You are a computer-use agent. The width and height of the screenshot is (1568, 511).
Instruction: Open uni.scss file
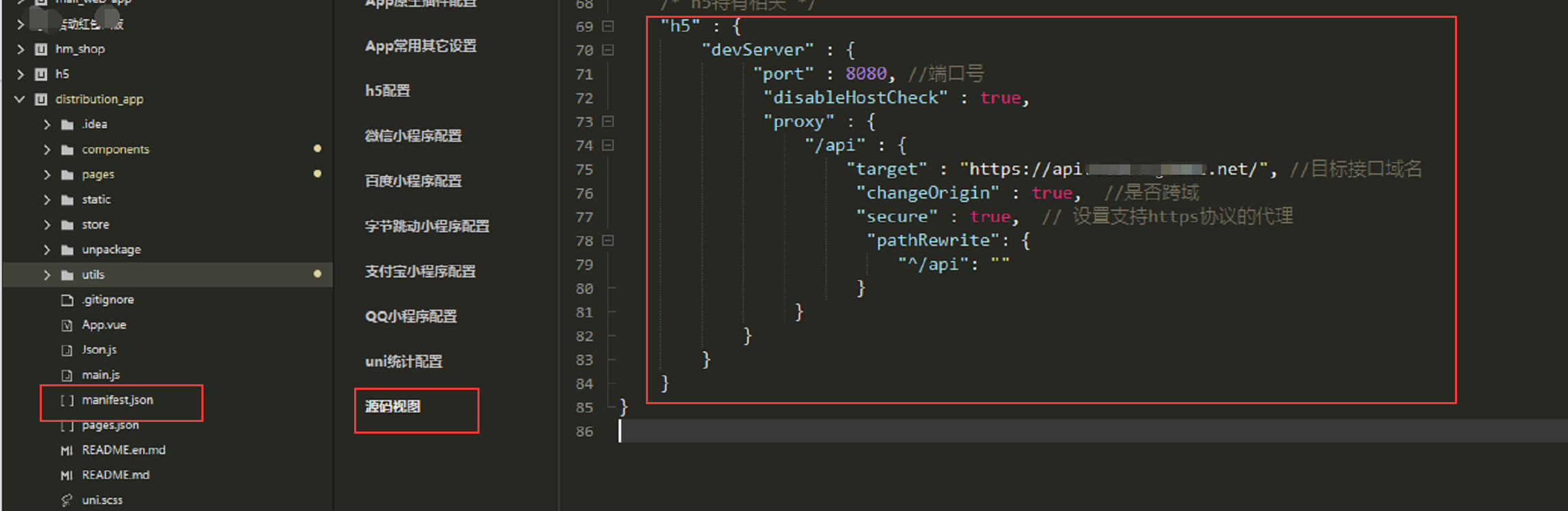(102, 500)
